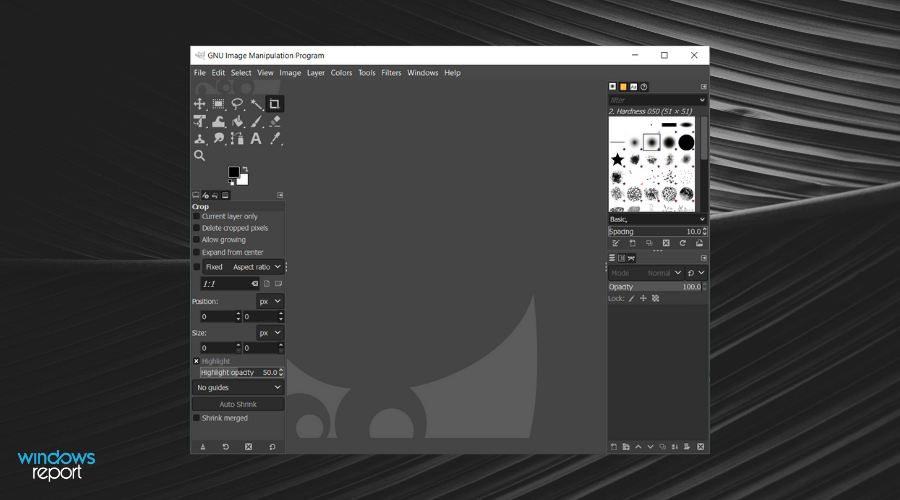Duplicate the selected brush

[x=649, y=243]
